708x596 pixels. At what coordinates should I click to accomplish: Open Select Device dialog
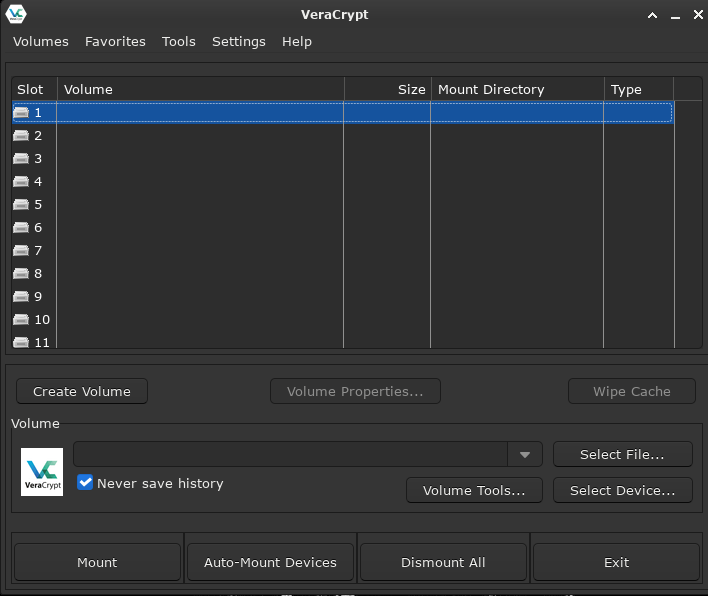(623, 490)
